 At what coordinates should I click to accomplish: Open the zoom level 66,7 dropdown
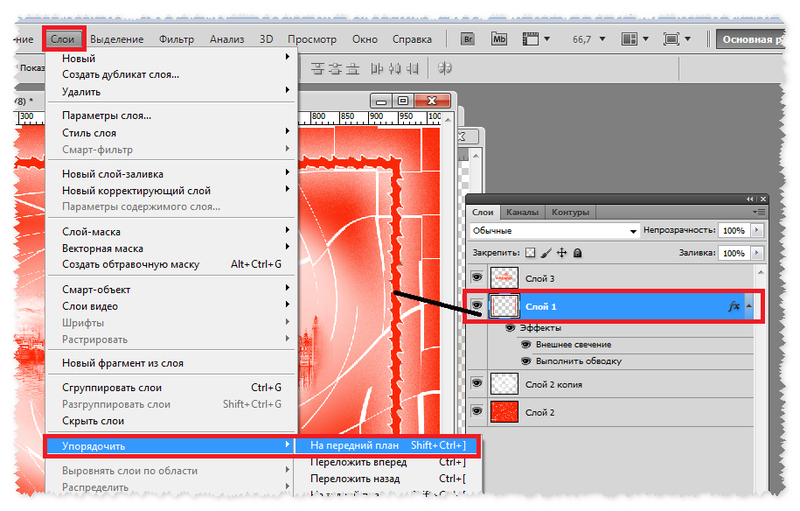pos(602,39)
